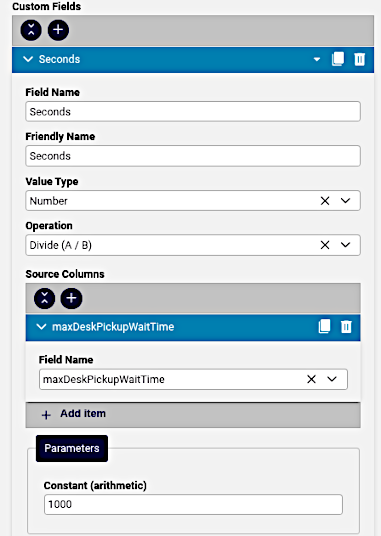
Task: Collapse all Source Columns items
Action: pos(44,298)
